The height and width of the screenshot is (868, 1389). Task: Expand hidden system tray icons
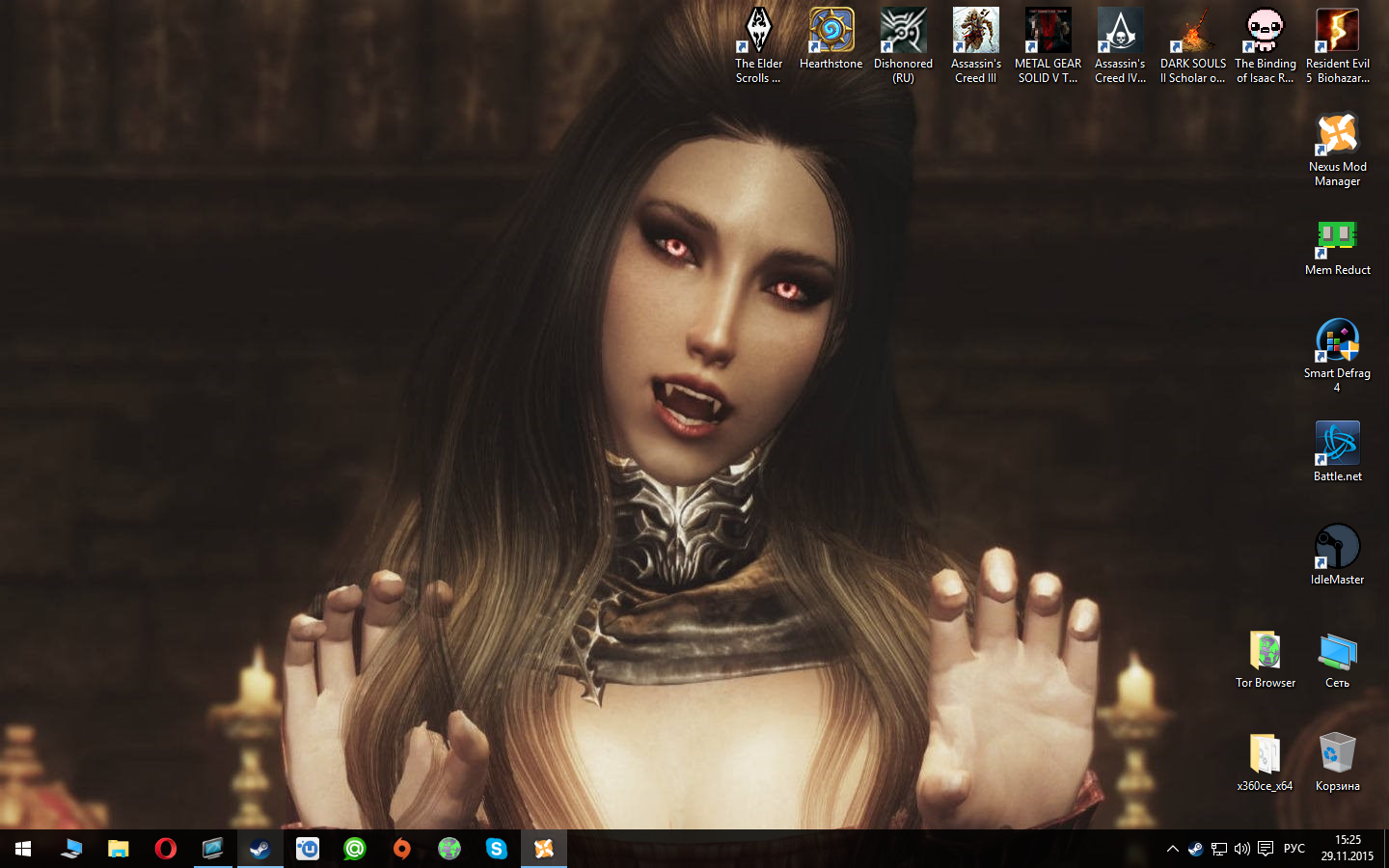click(x=1173, y=849)
